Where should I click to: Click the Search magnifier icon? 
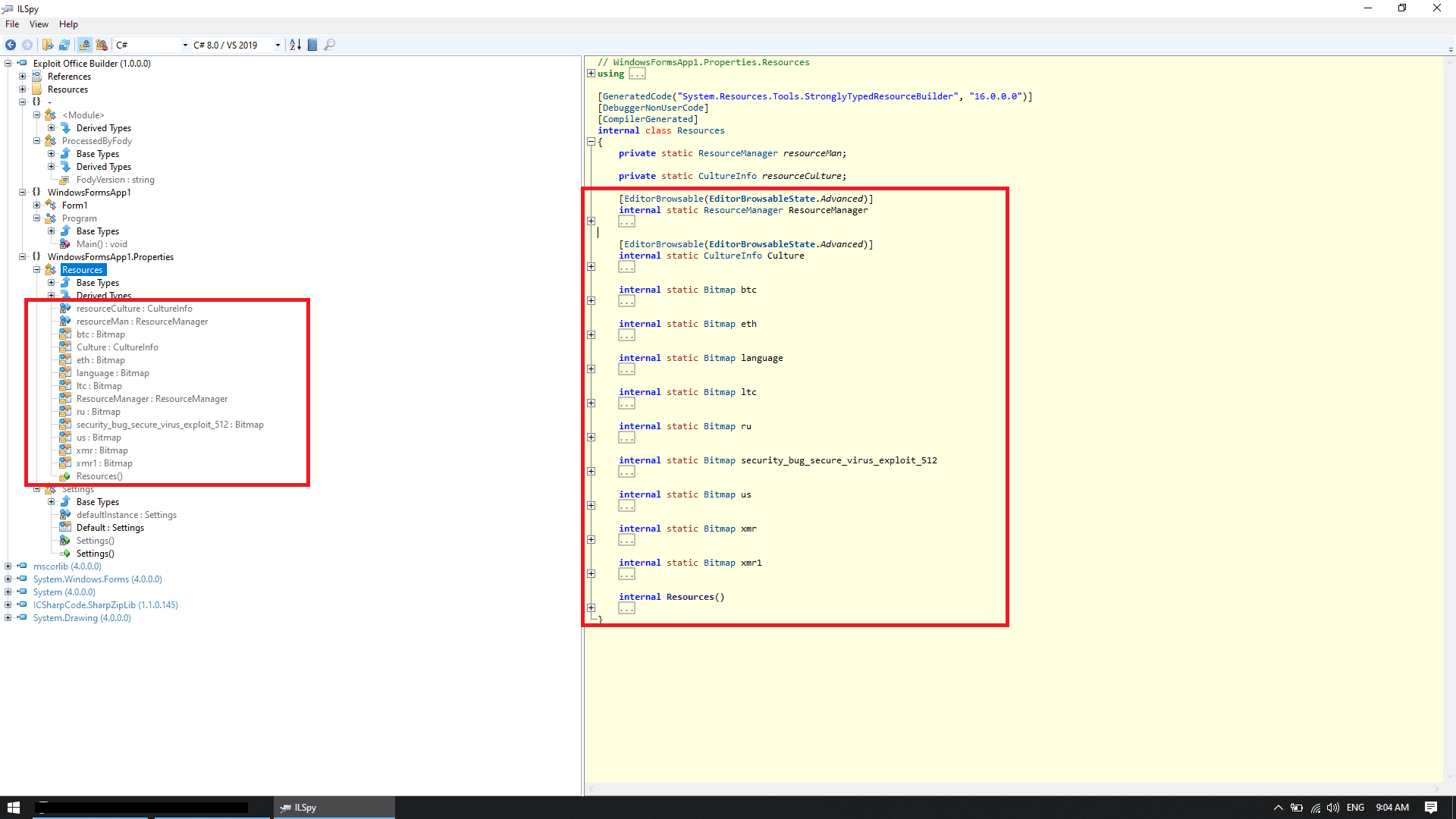(329, 45)
